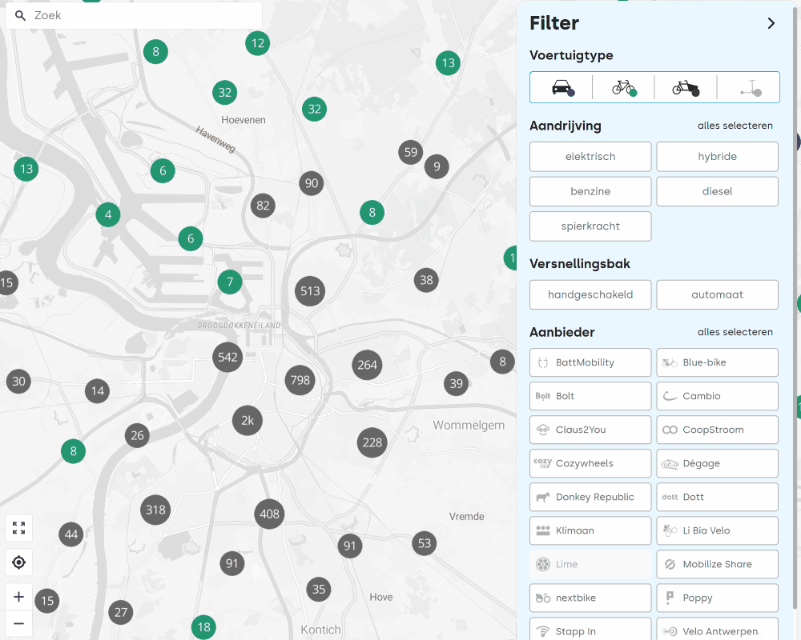Click alles selecteren next to Aandrijving

coord(735,126)
